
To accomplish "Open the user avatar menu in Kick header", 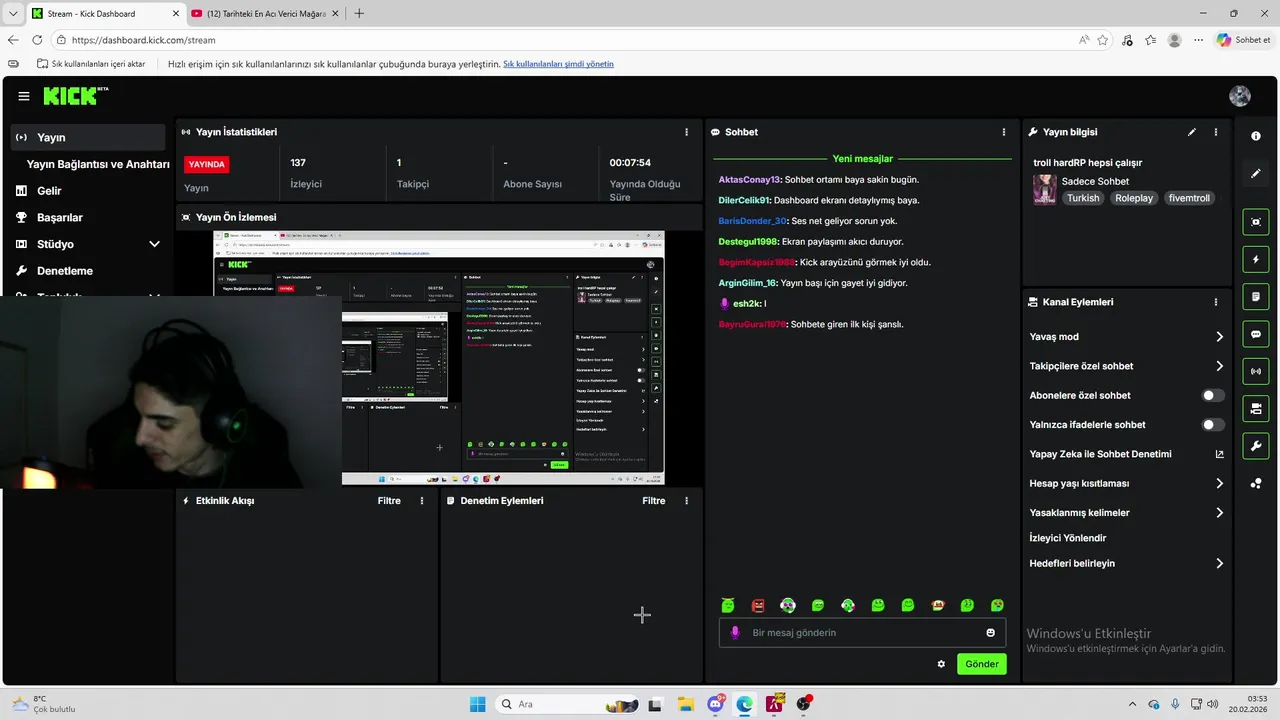I will [1240, 96].
